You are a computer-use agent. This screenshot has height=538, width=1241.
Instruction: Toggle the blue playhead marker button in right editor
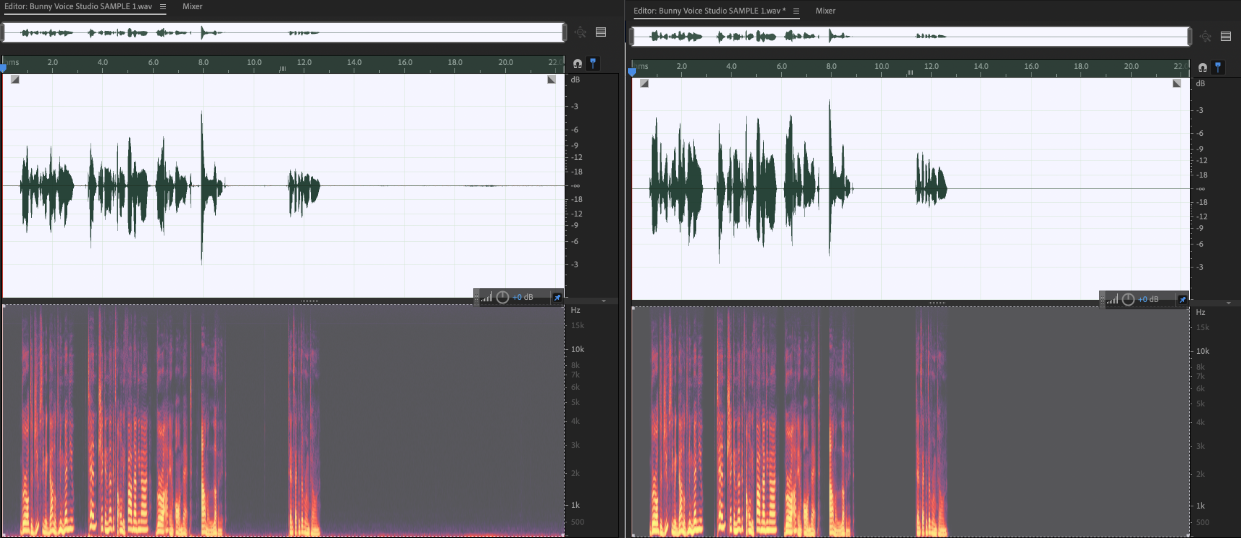1218,67
